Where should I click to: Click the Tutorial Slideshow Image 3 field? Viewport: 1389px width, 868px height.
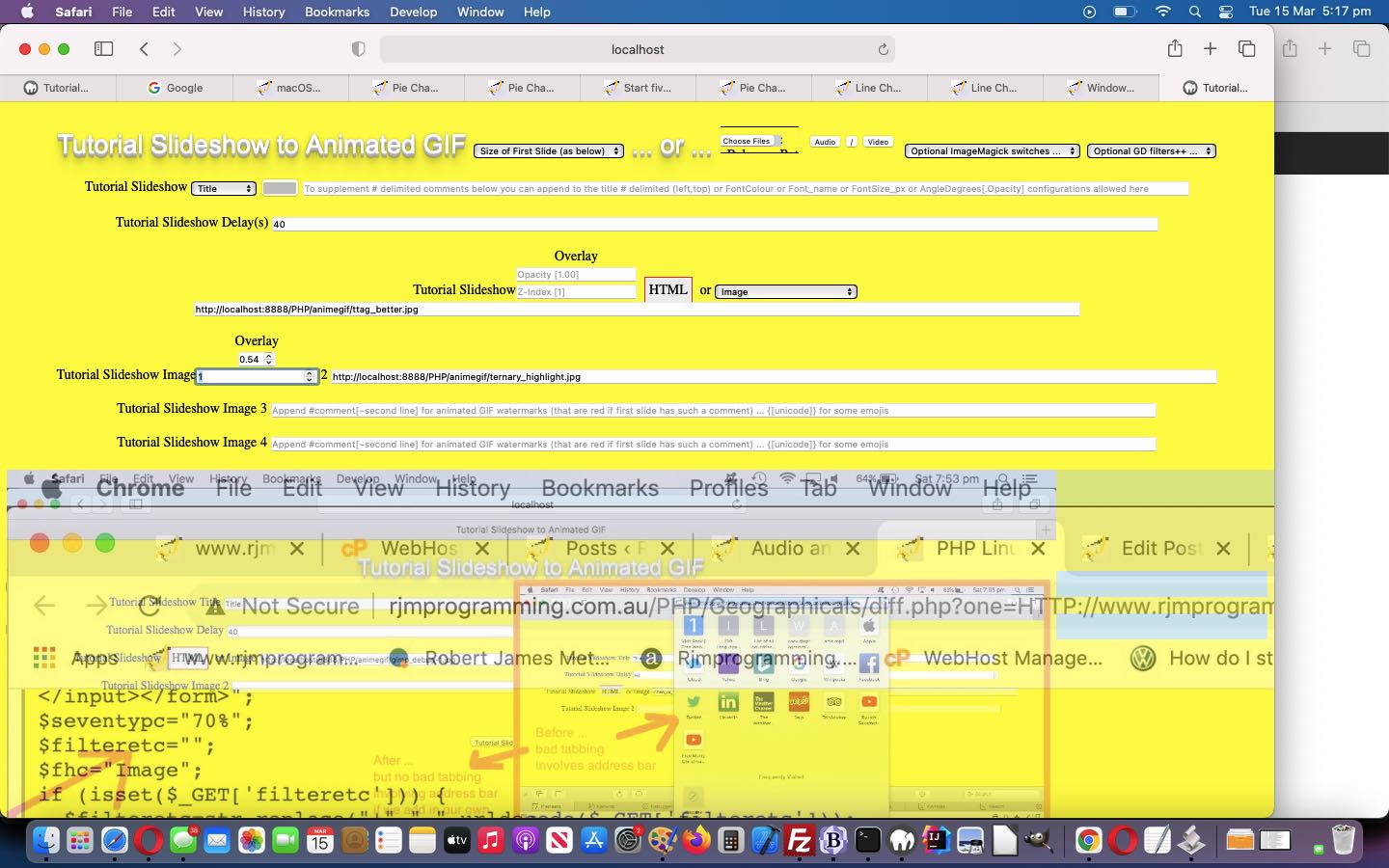tap(713, 410)
